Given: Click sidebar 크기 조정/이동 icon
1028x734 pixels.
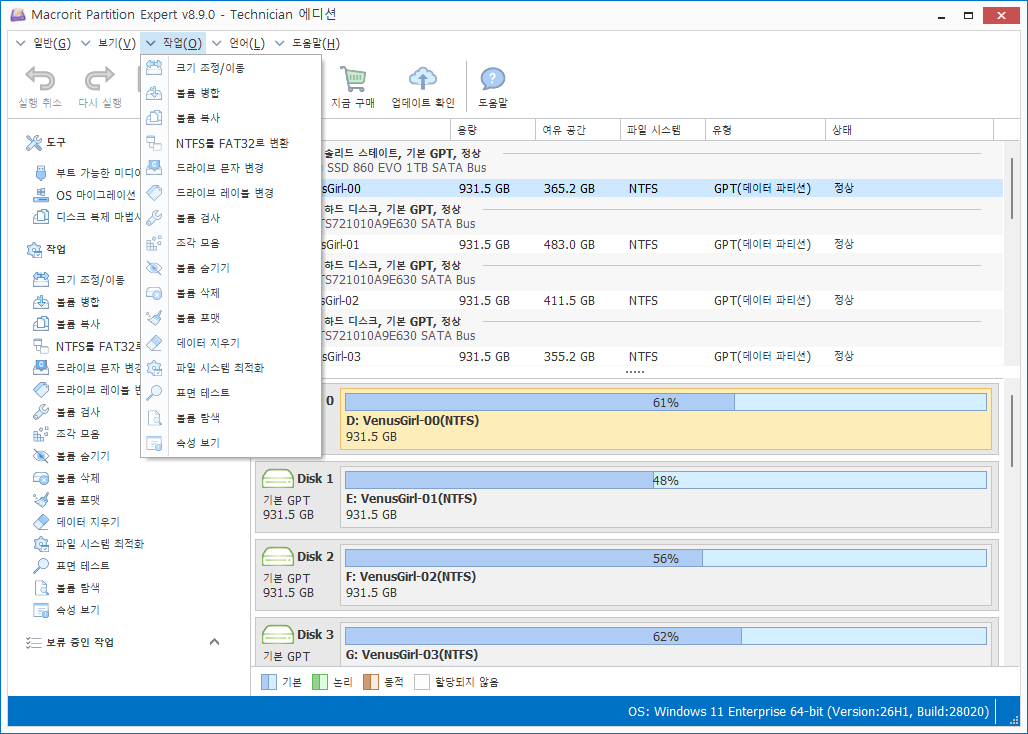Looking at the screenshot, I should (x=41, y=280).
